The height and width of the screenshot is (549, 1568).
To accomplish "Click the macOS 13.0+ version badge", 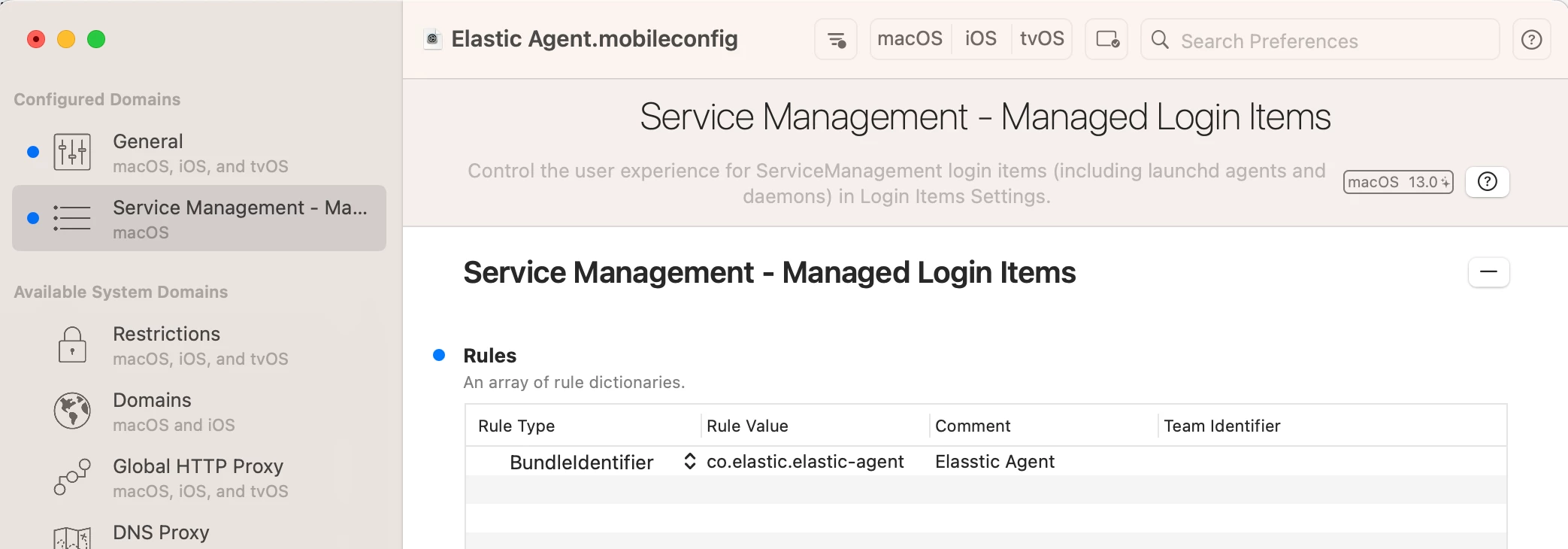I will 1398,182.
